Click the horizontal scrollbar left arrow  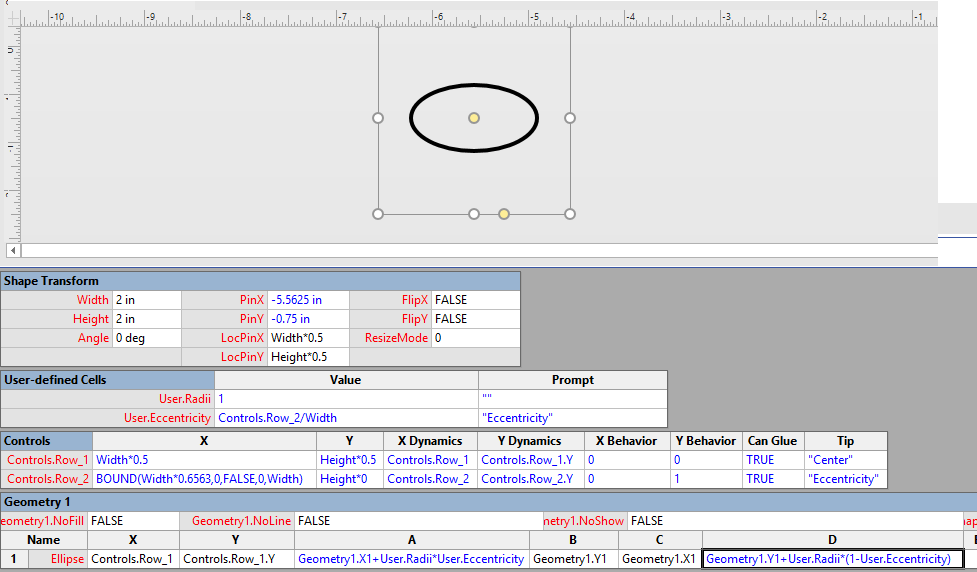(13, 250)
